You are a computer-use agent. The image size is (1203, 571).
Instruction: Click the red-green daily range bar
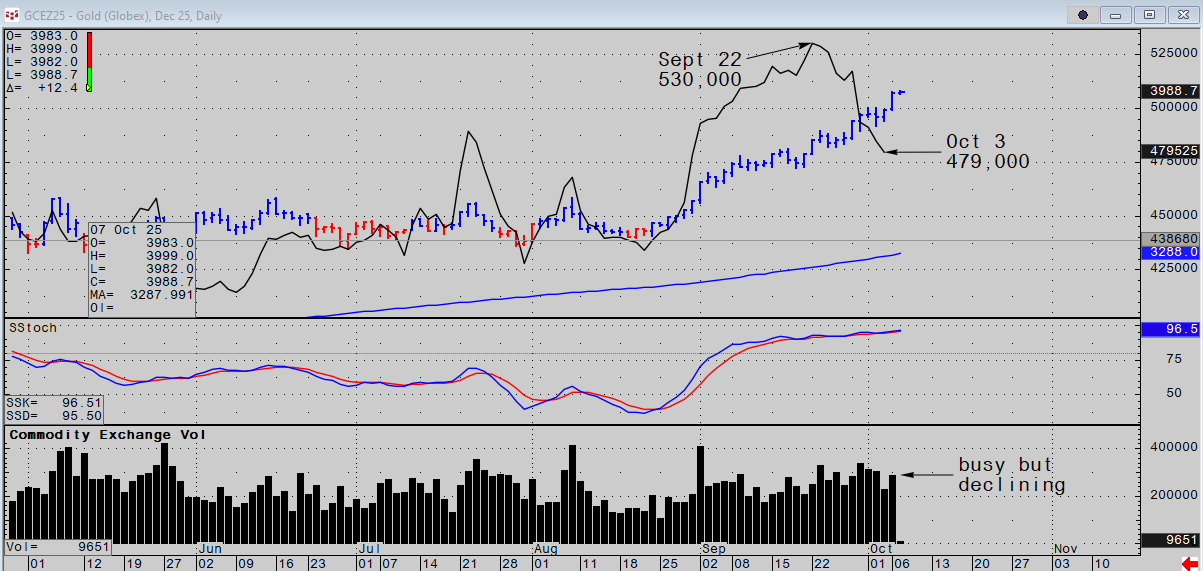point(89,62)
